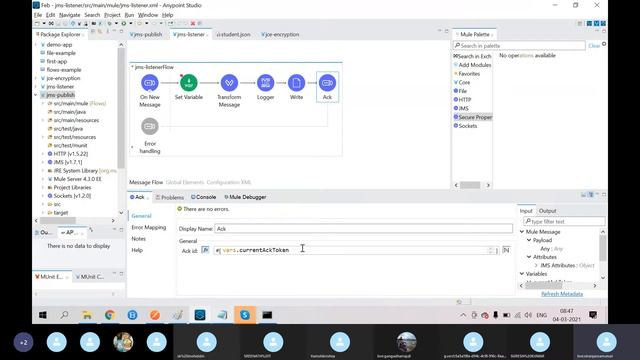
Task: Switch to Output metadata tab
Action: (547, 211)
